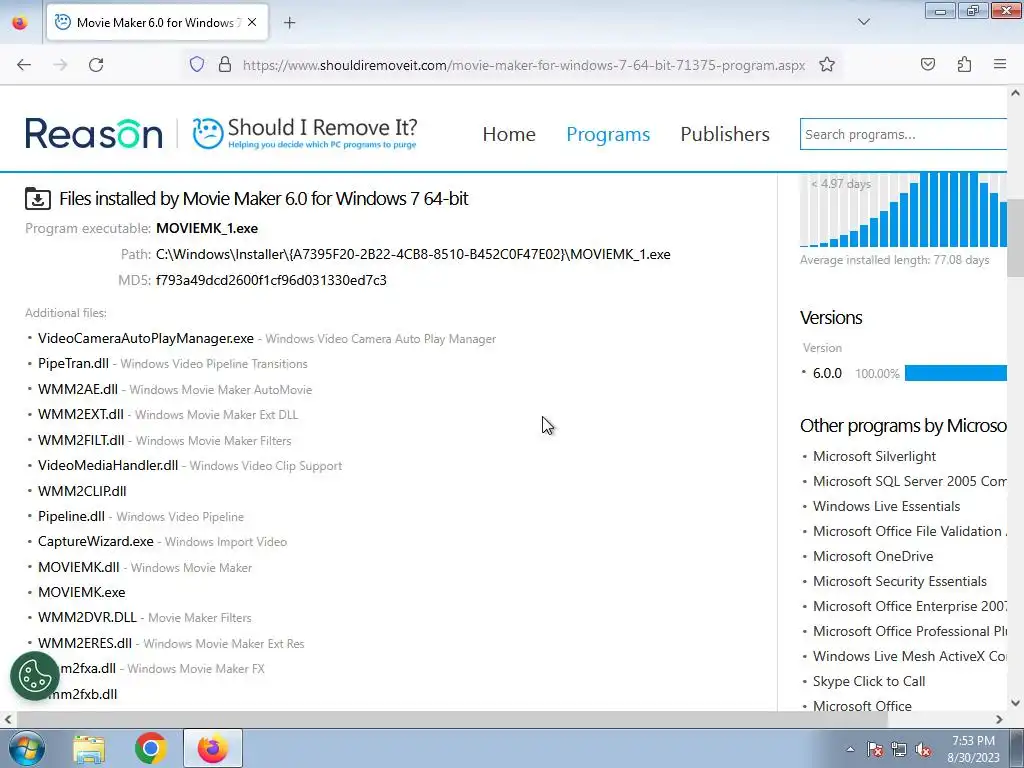1024x768 pixels.
Task: Click the files installed download icon
Action: (x=38, y=199)
